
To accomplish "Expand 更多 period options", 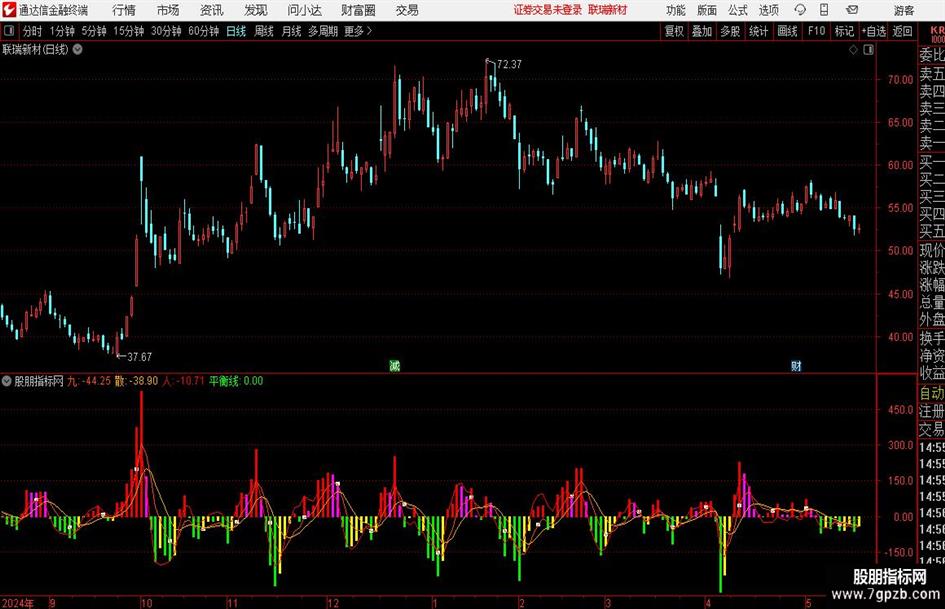I will [358, 31].
